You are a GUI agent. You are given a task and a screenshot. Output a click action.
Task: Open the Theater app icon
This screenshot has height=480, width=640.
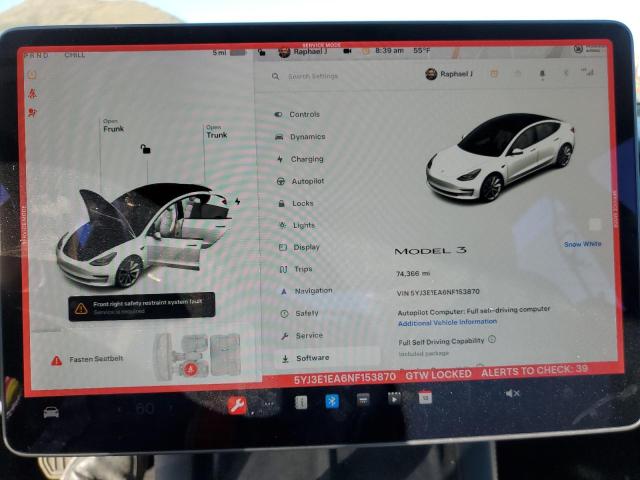tap(394, 398)
